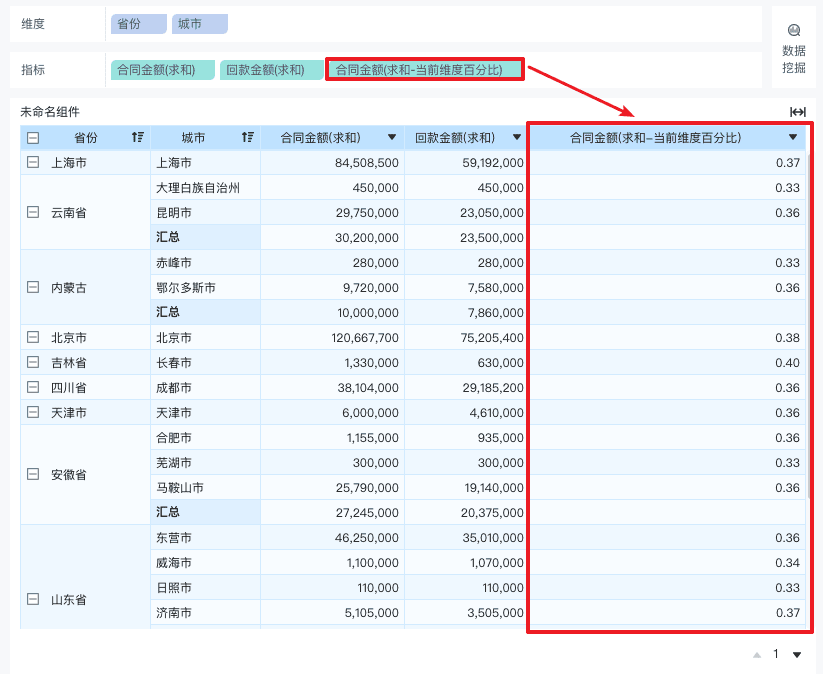Collapse the 山东省 group
The height and width of the screenshot is (674, 823).
coord(33,599)
